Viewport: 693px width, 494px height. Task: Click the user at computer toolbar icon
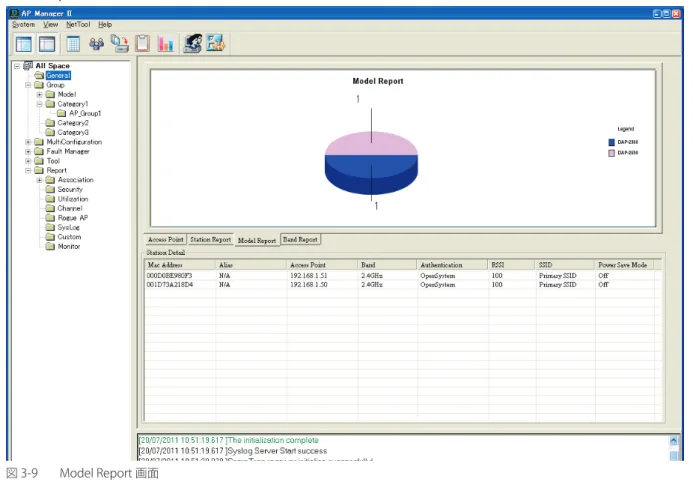193,43
